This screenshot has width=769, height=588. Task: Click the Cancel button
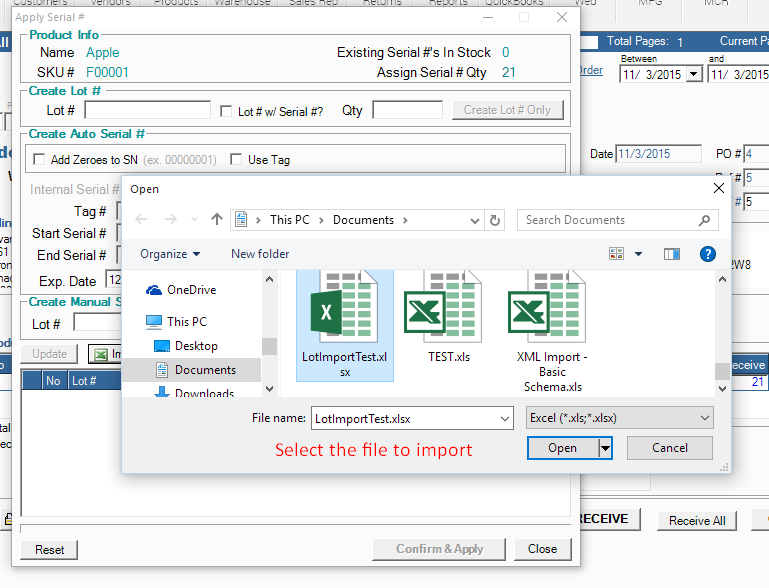pos(669,448)
